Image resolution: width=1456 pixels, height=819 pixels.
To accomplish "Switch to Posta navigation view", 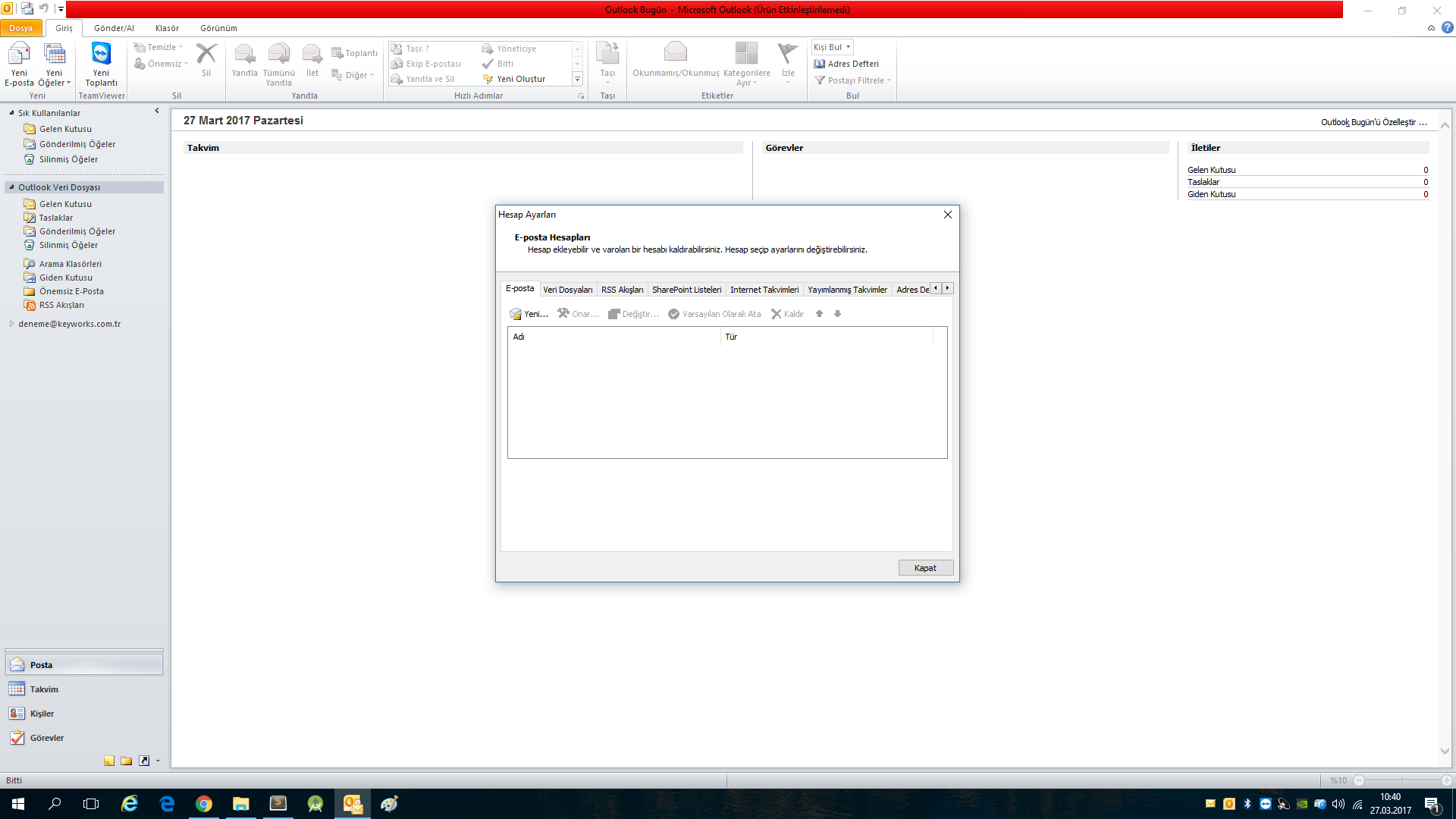I will 84,665.
